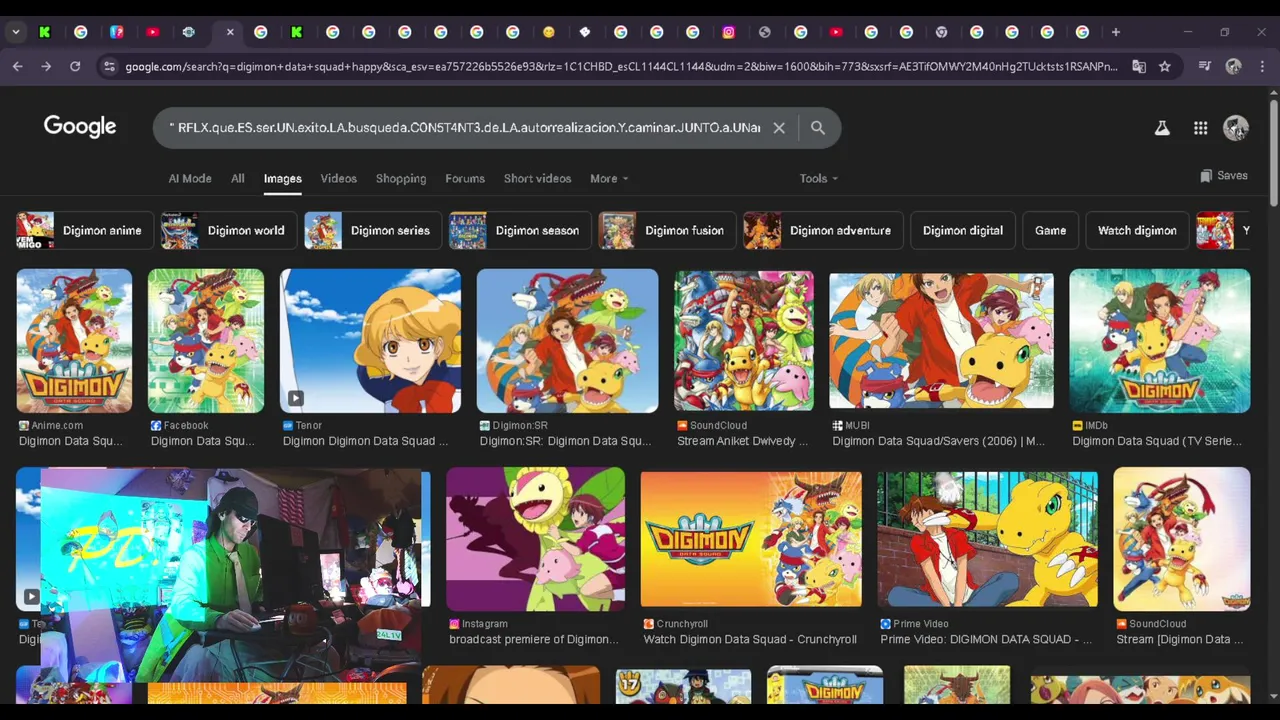Open the Saves collection
The height and width of the screenshot is (720, 1280).
(x=1224, y=175)
